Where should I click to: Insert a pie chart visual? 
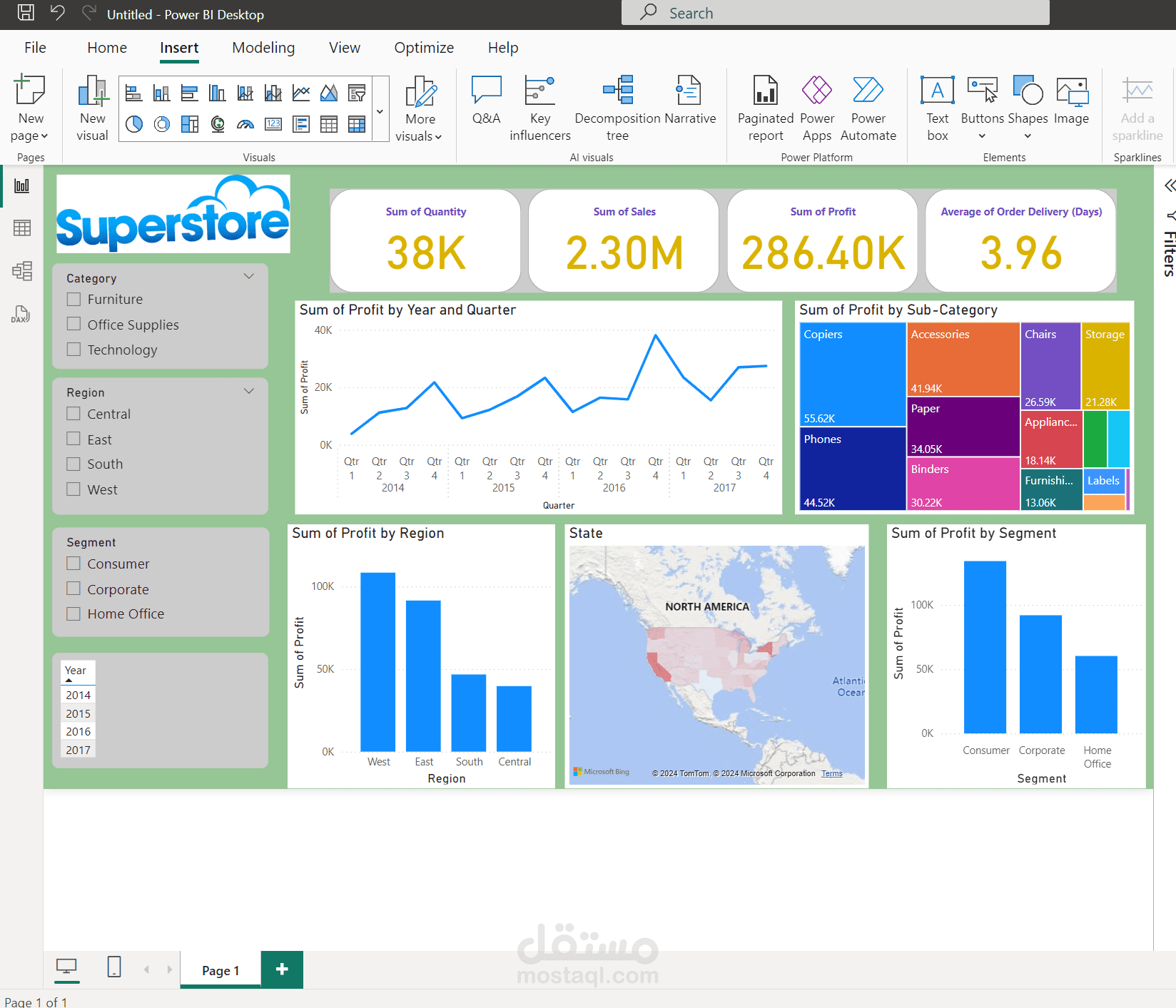point(133,124)
